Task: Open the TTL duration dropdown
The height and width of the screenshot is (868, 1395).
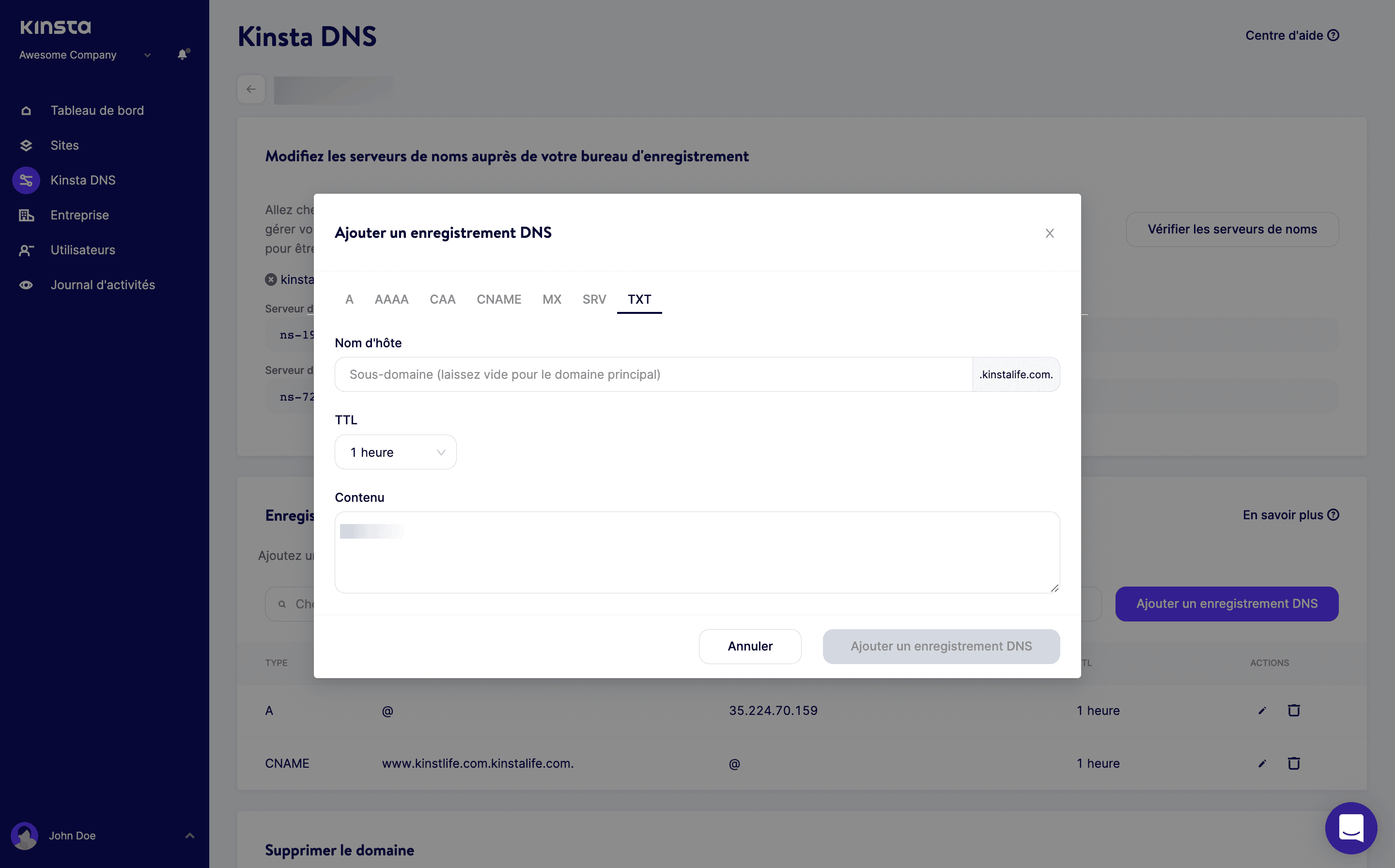Action: pyautogui.click(x=396, y=452)
